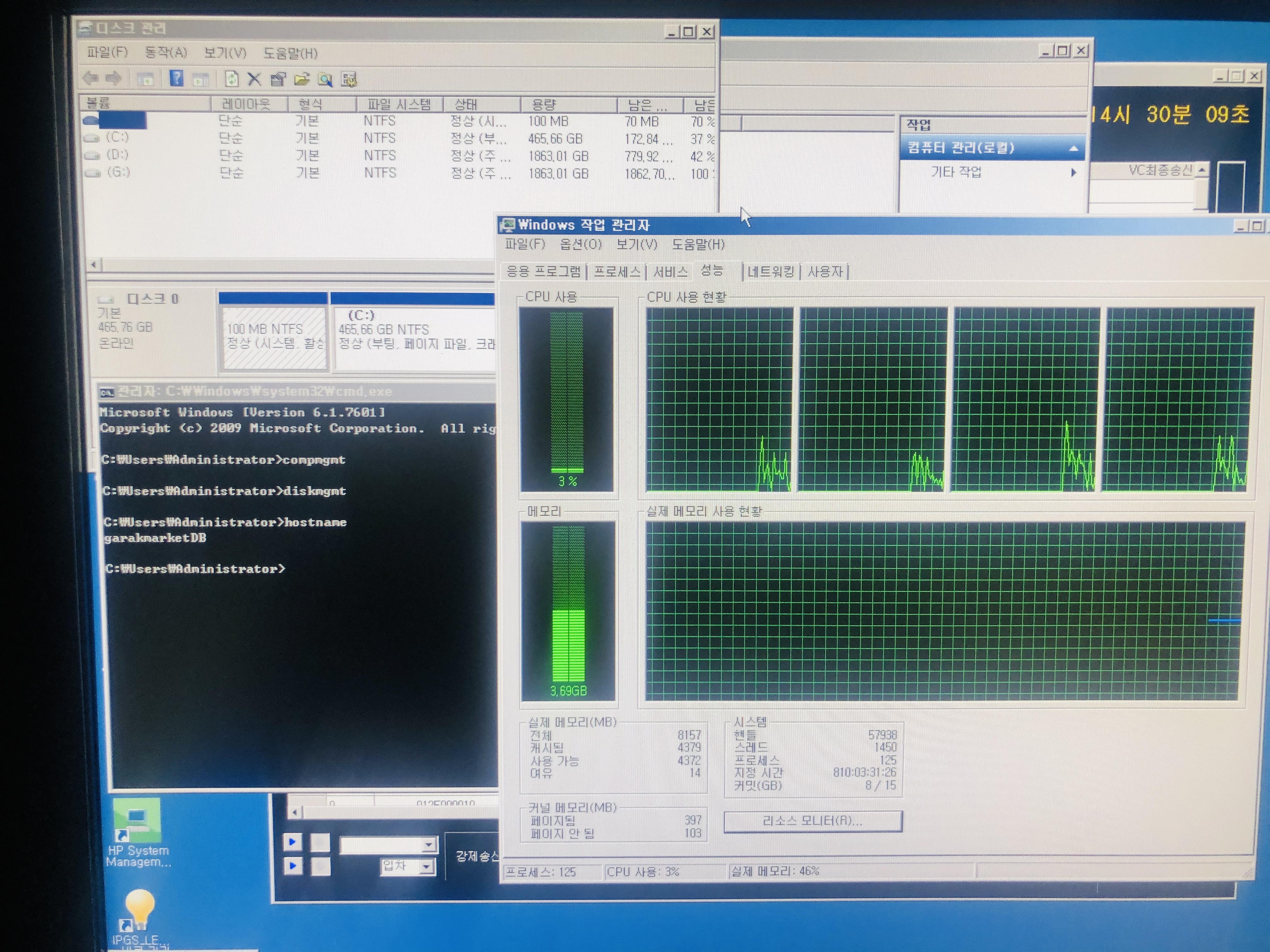Click the magnifier search toolbar icon
This screenshot has width=1270, height=952.
[x=326, y=79]
